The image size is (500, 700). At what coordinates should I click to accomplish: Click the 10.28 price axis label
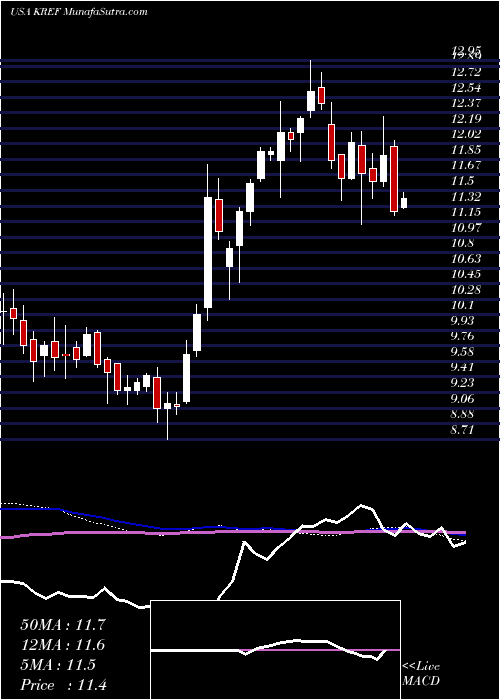click(x=467, y=290)
